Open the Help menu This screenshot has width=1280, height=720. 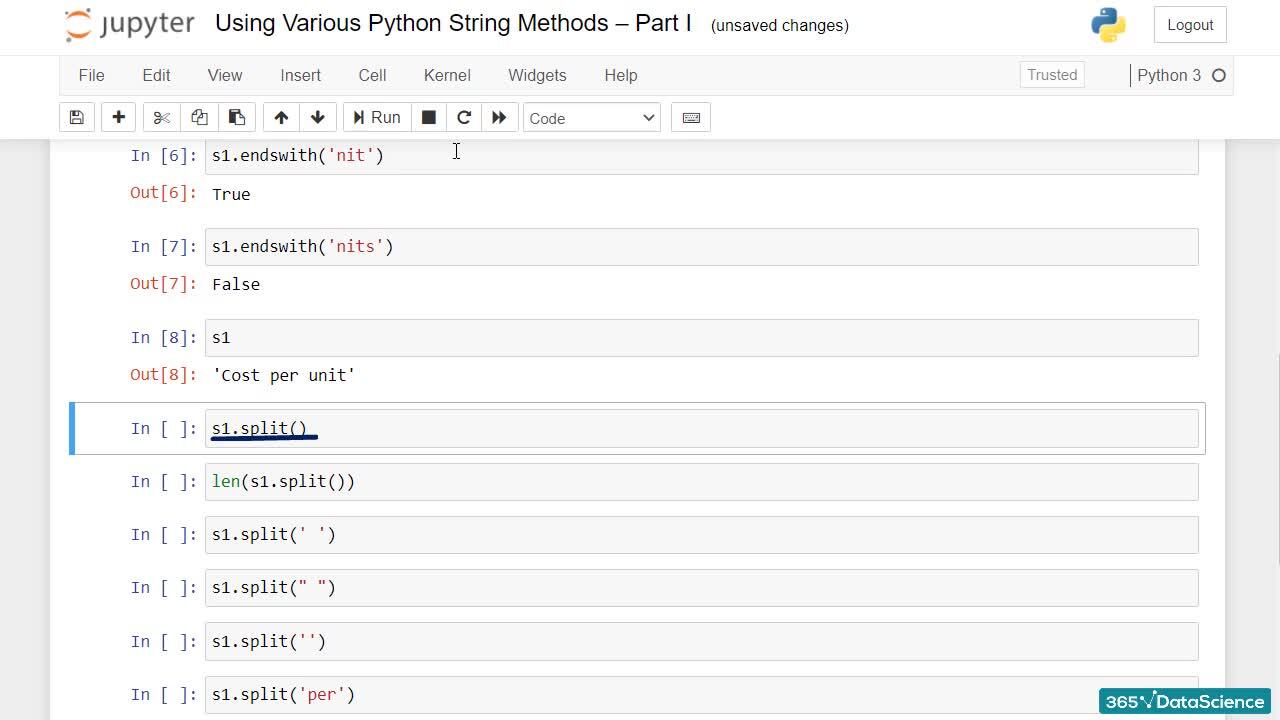[x=621, y=75]
